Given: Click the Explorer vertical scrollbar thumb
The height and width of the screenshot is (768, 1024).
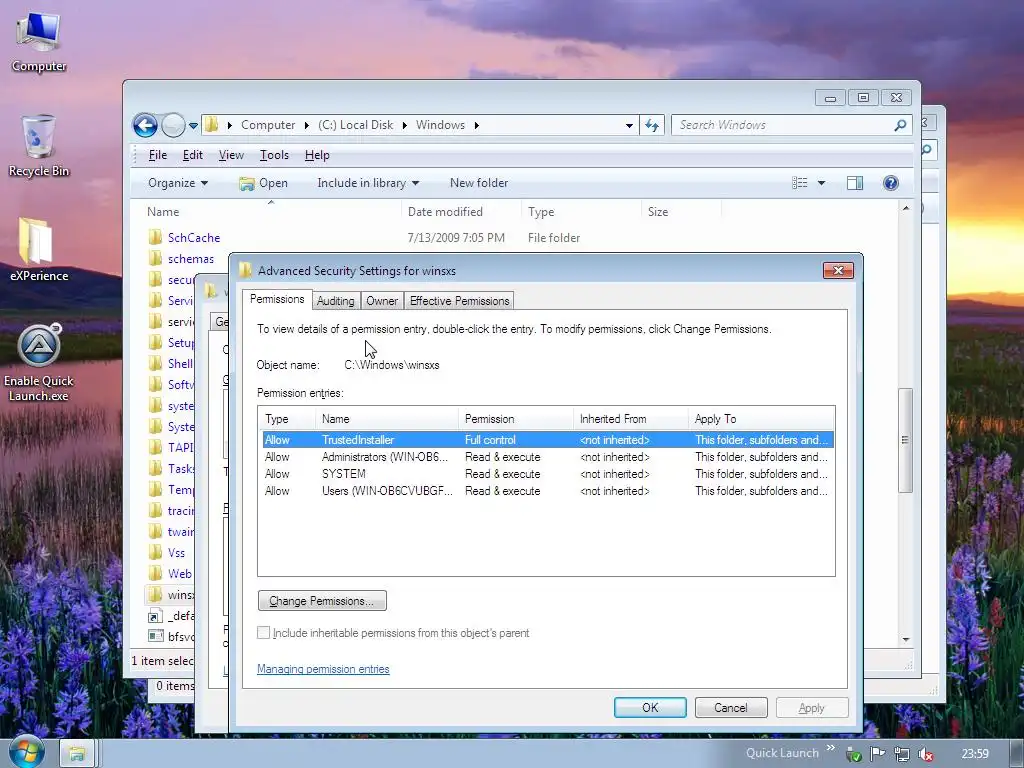Looking at the screenshot, I should click(x=905, y=440).
